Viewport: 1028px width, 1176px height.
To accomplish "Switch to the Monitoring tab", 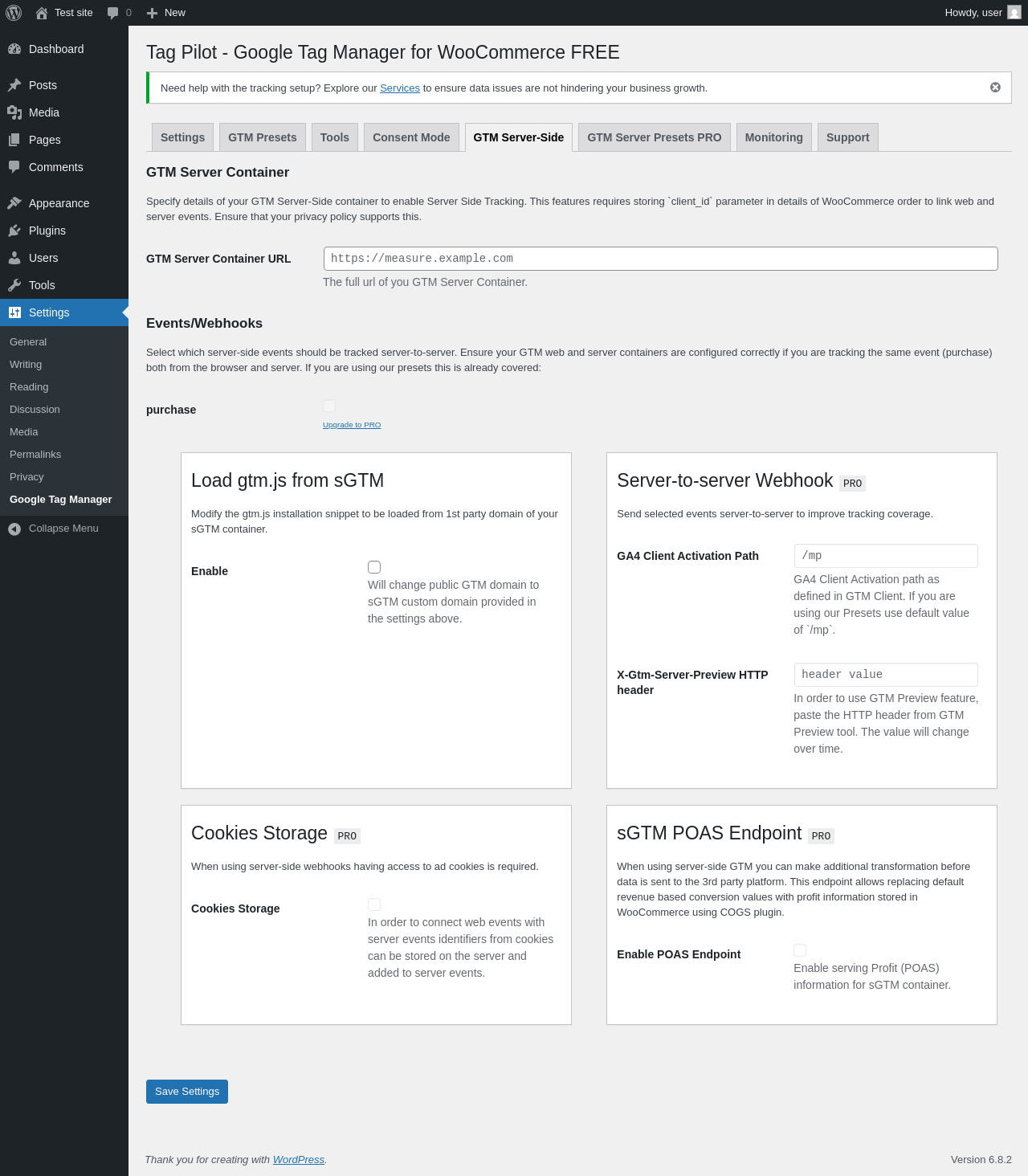I will tap(774, 137).
